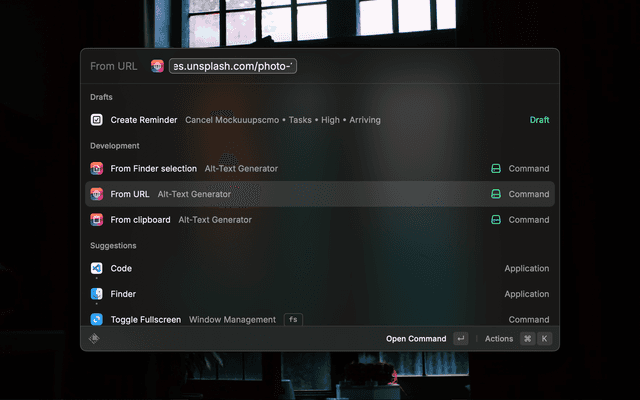Screen dimensions: 640x400
Task: Click the Toggle Fullscreen command icon
Action: tap(97, 319)
